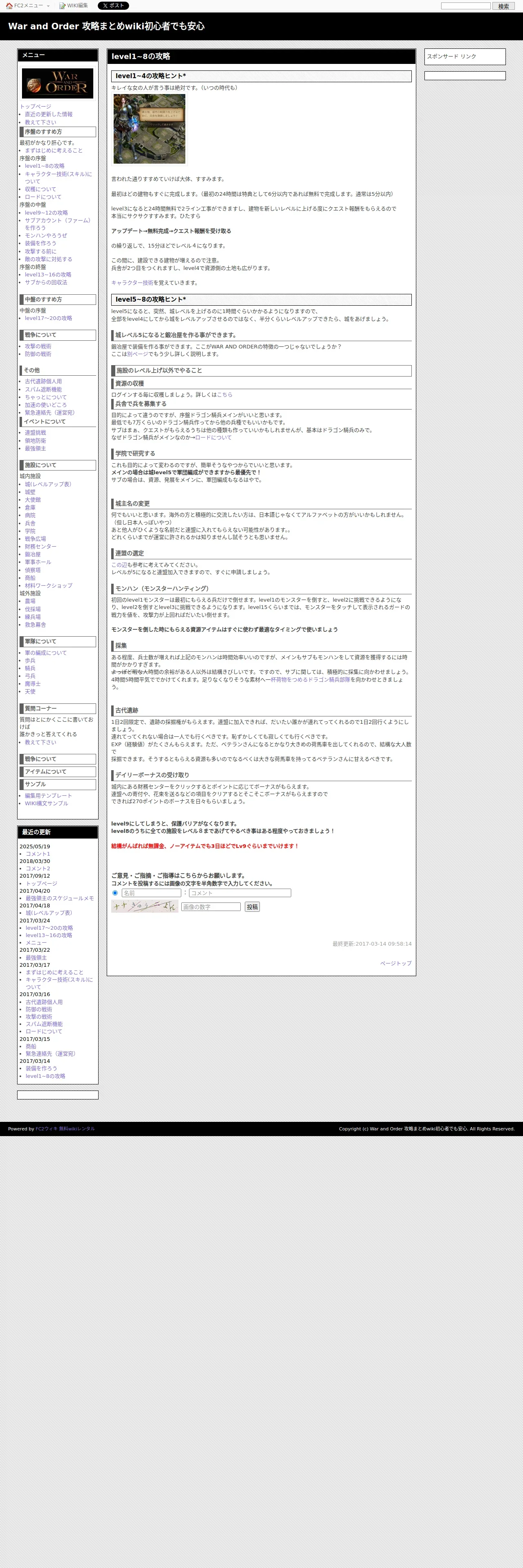Click the 検索 search button
This screenshot has height=1568, width=523.
click(x=503, y=6)
